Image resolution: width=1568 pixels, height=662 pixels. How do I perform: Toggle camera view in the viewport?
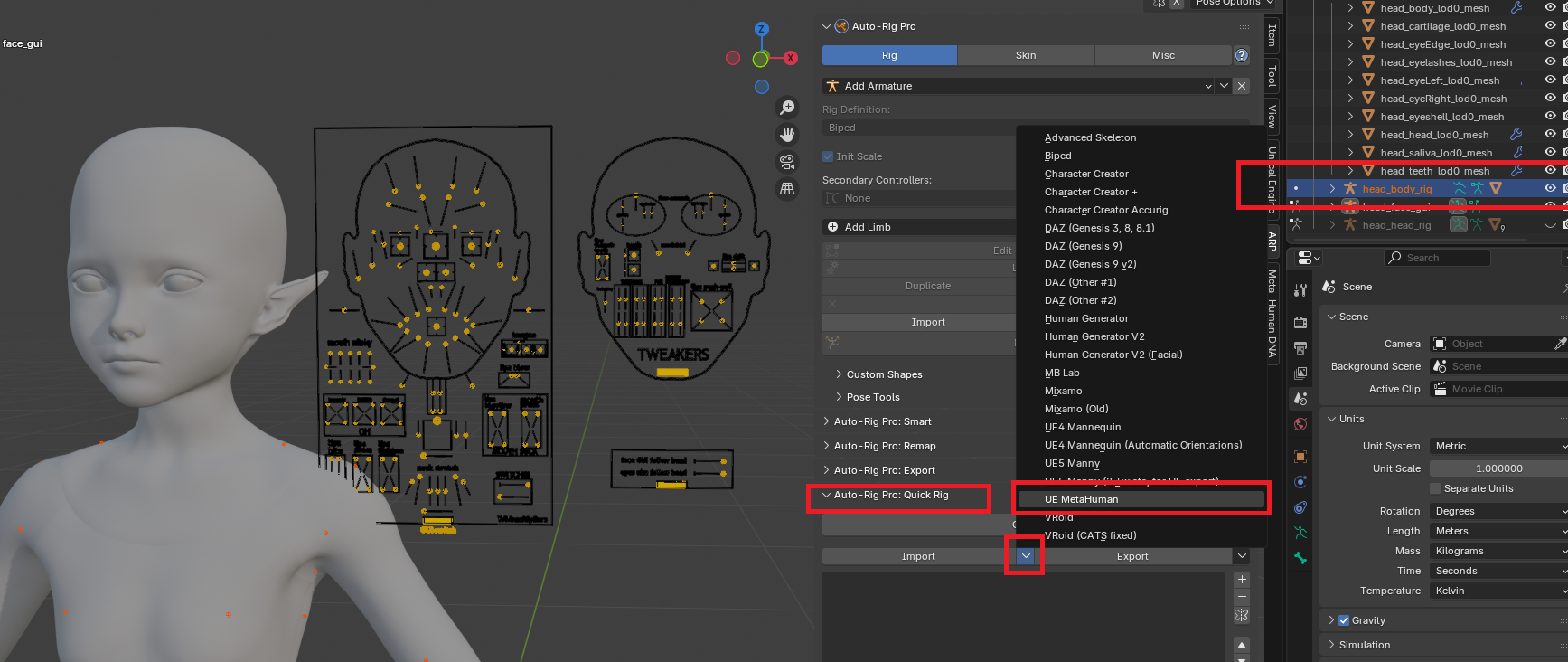pos(787,162)
